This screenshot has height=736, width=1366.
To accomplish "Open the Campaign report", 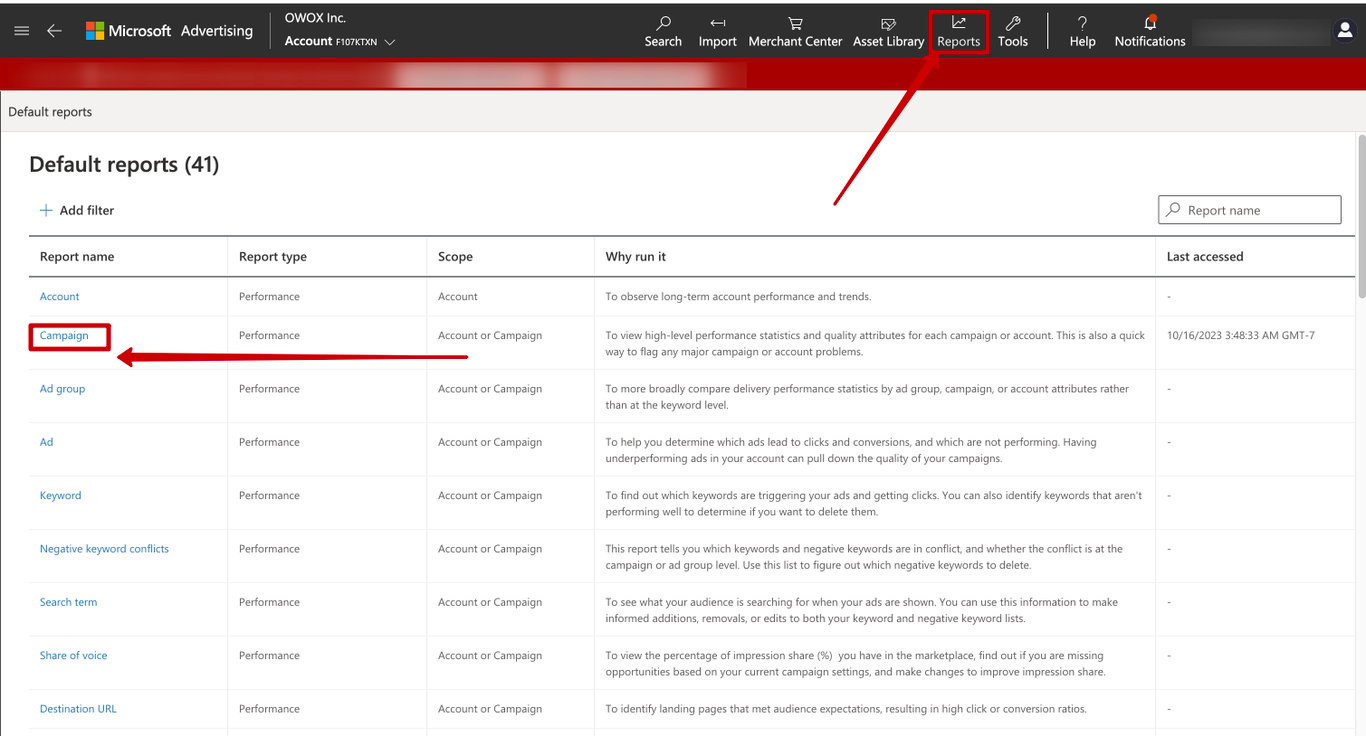I will [64, 336].
